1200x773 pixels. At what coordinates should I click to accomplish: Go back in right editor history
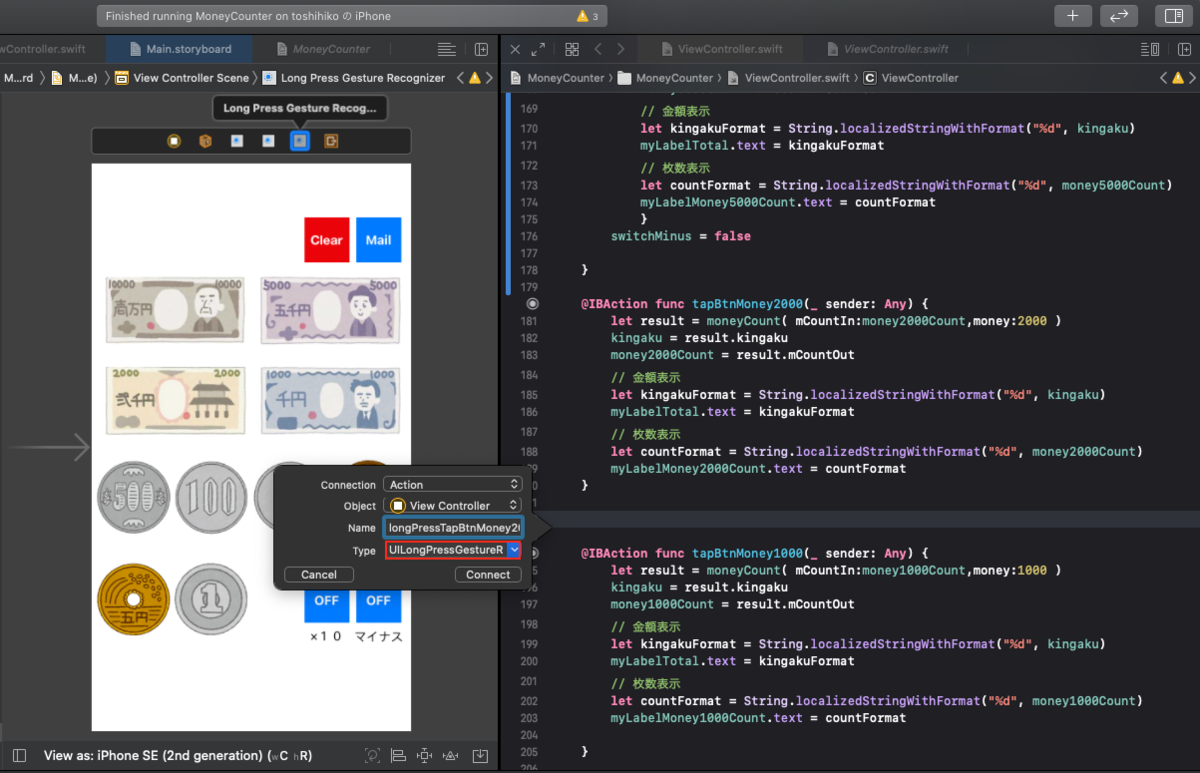pos(598,49)
